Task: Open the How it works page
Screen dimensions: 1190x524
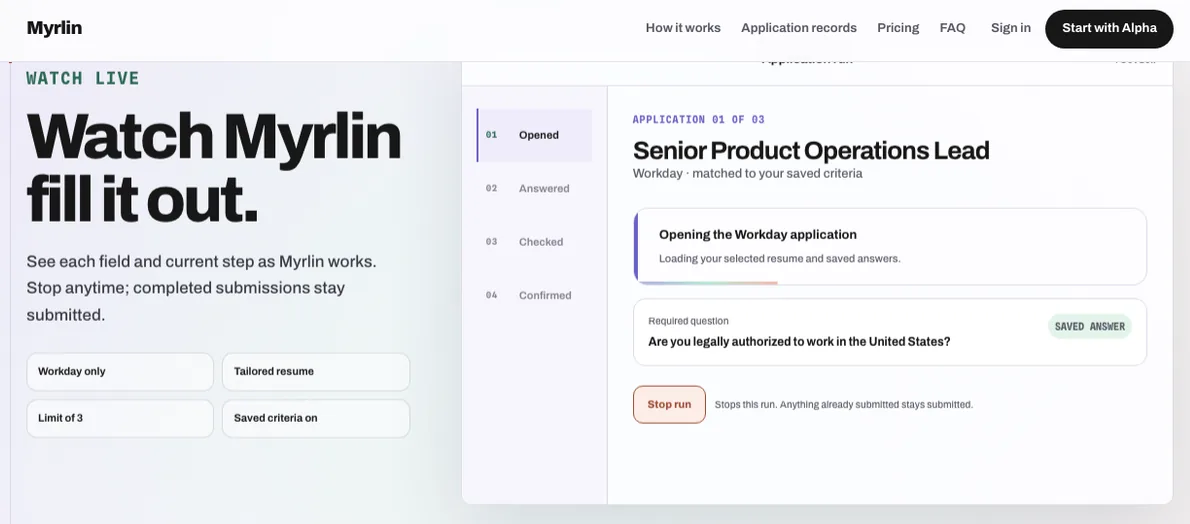Action: 683,28
